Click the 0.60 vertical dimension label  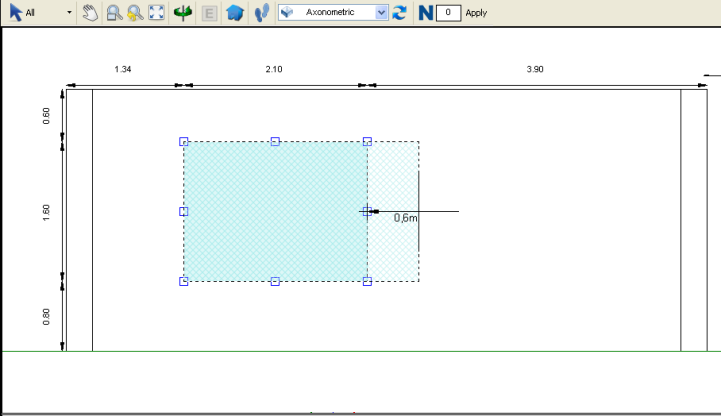coord(46,116)
